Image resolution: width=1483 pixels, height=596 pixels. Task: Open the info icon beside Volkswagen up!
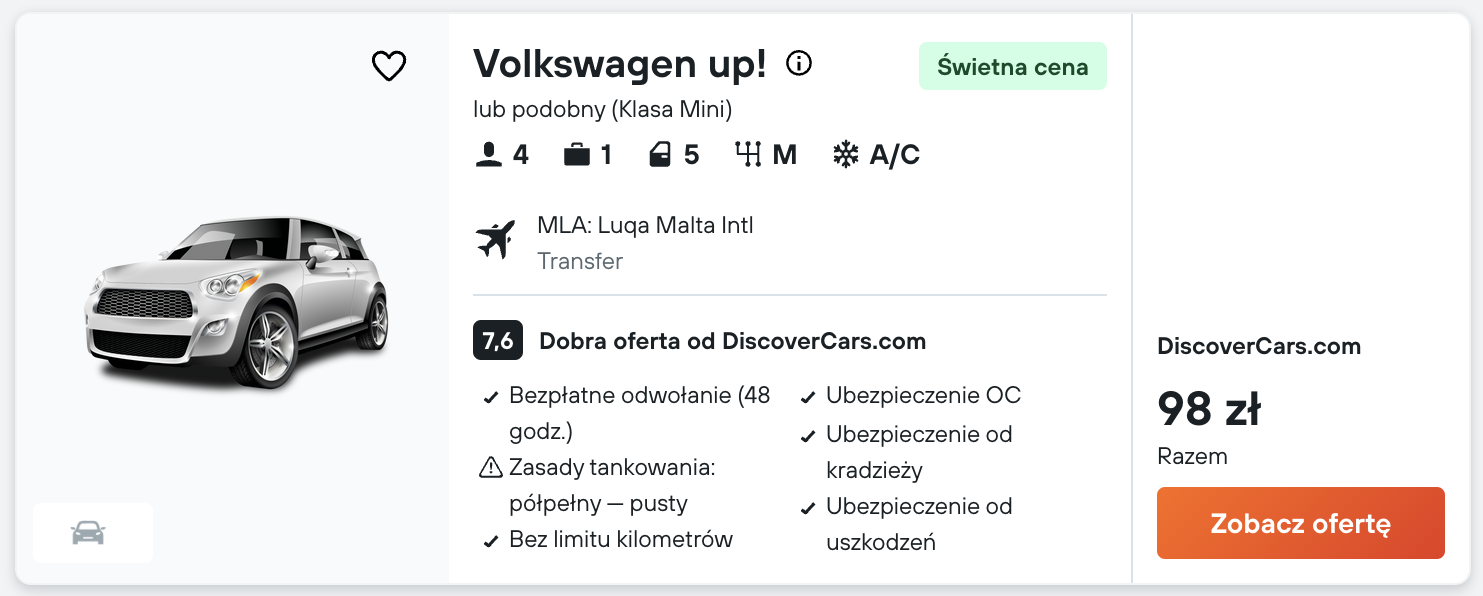799,64
